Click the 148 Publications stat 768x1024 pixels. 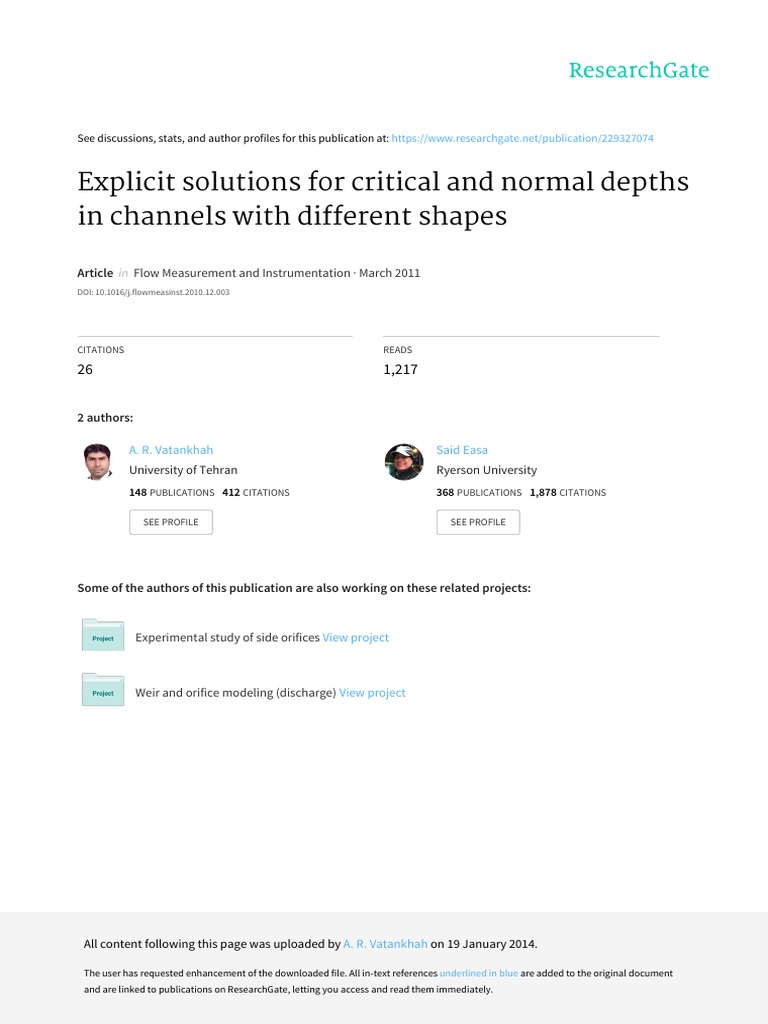click(171, 492)
